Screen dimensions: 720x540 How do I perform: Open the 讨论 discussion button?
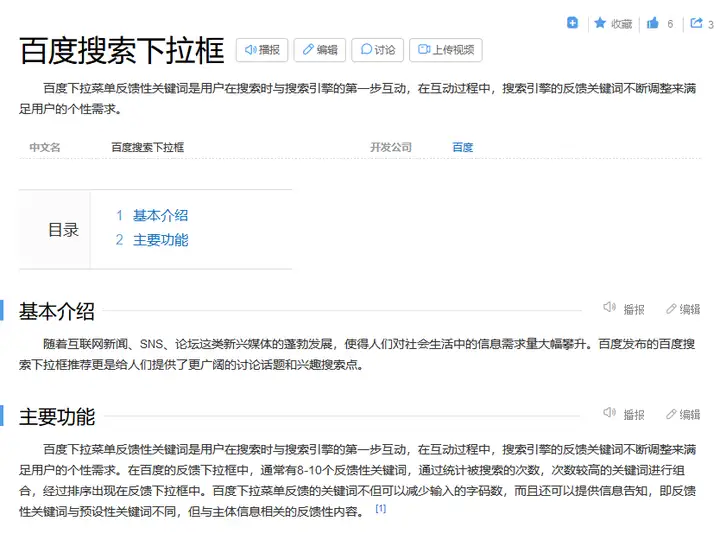point(377,50)
